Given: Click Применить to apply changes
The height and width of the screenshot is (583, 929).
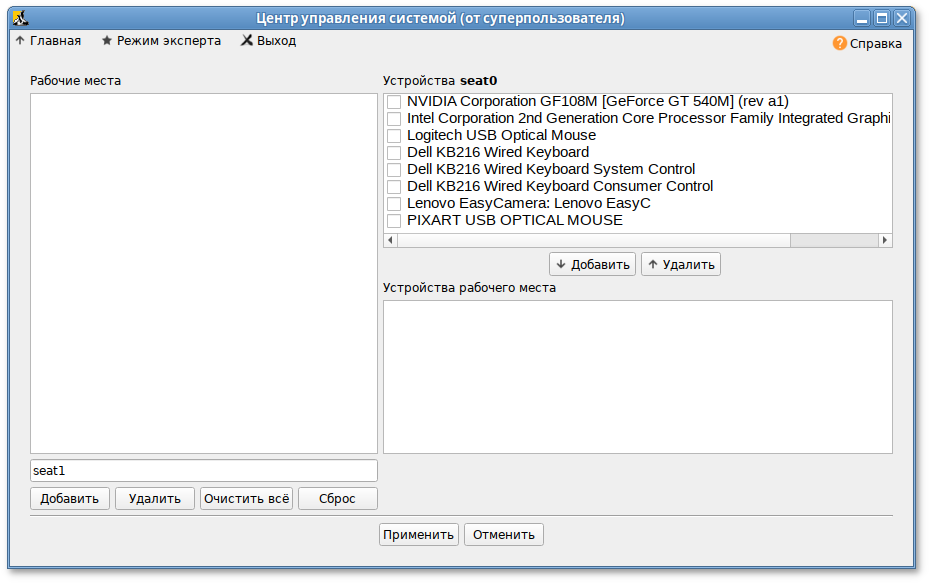Looking at the screenshot, I should click(x=418, y=535).
